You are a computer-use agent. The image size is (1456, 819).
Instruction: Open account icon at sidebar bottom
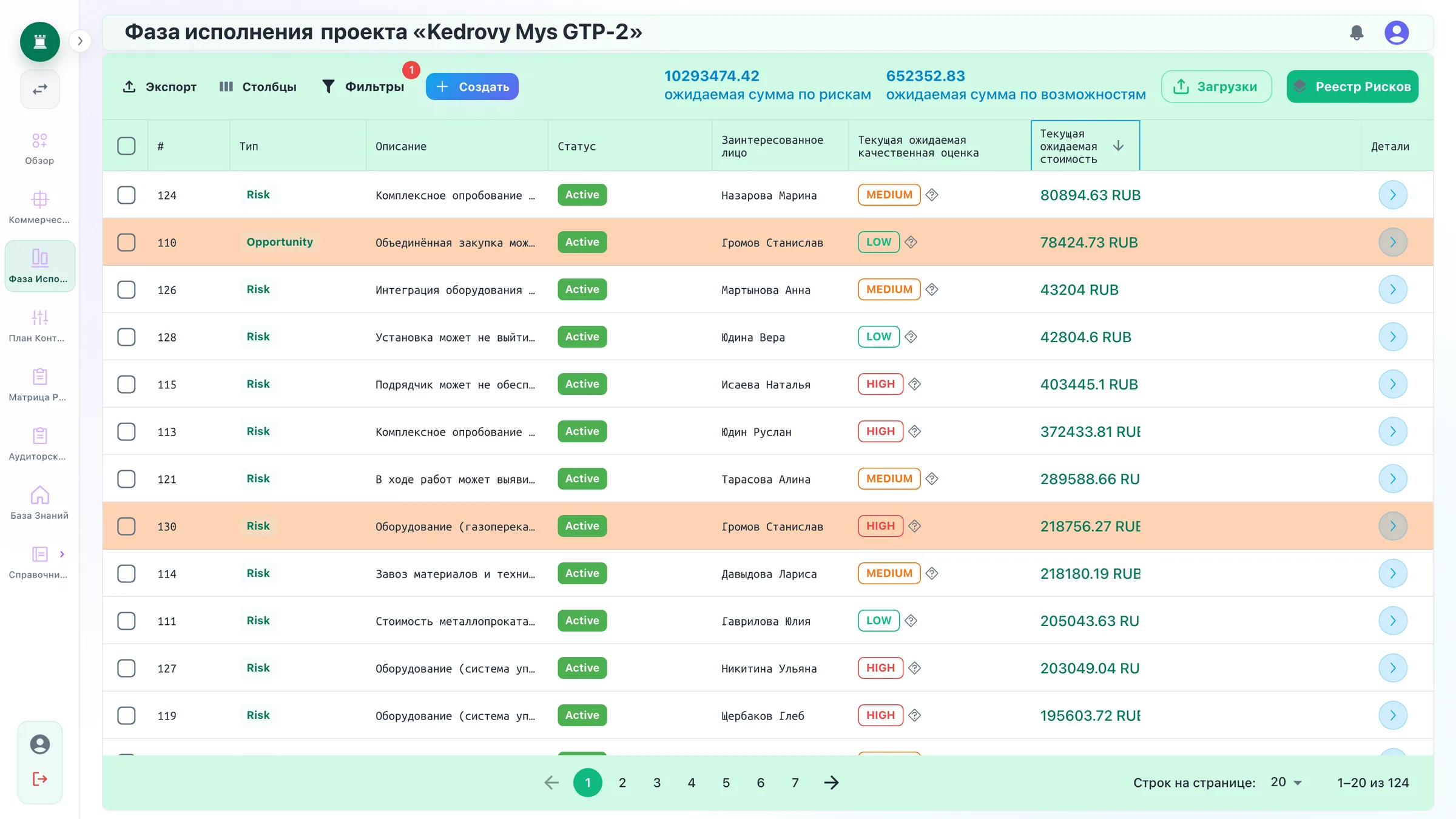tap(40, 744)
